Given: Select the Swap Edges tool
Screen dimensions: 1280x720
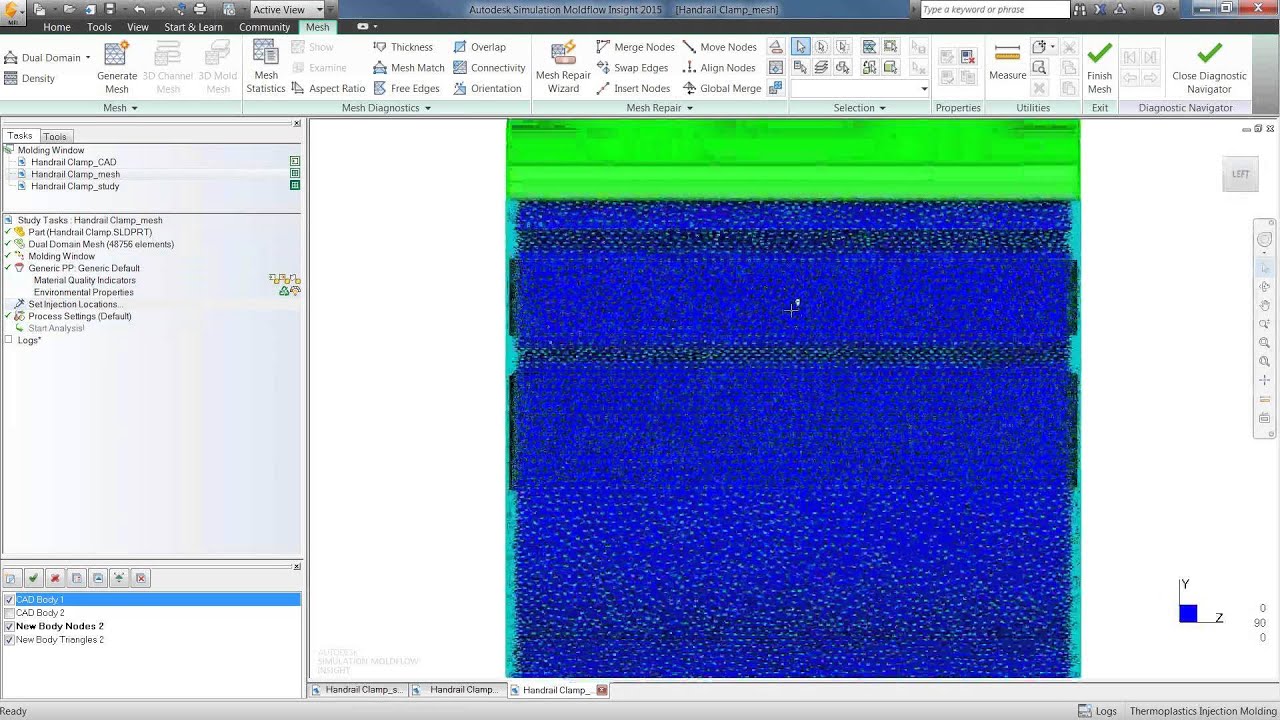Looking at the screenshot, I should pos(632,68).
